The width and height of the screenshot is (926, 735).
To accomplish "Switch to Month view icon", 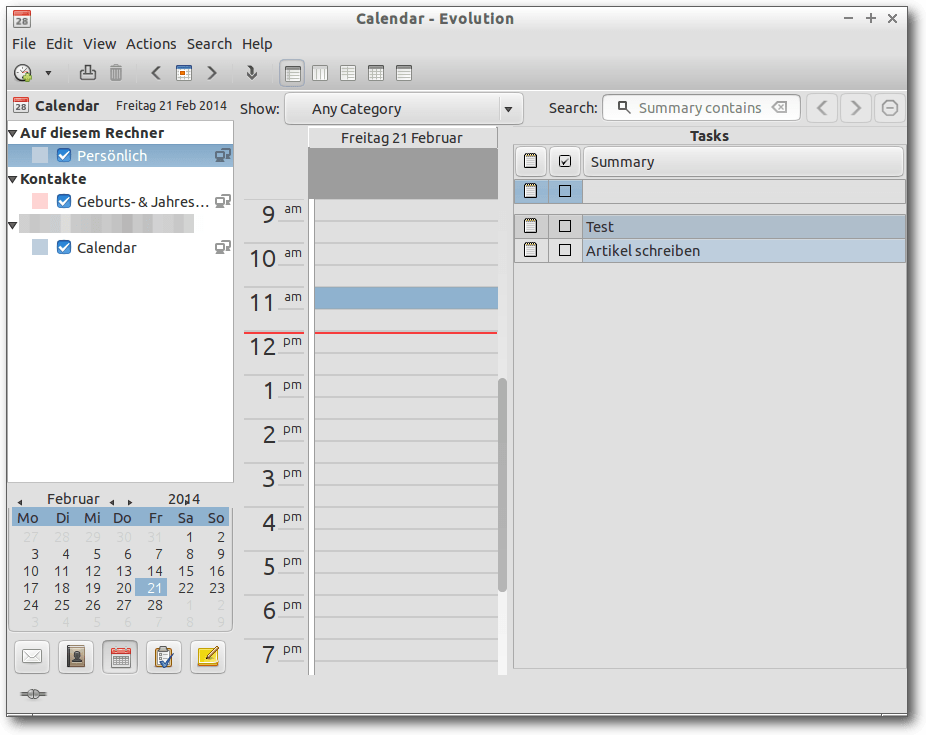I will click(x=376, y=73).
